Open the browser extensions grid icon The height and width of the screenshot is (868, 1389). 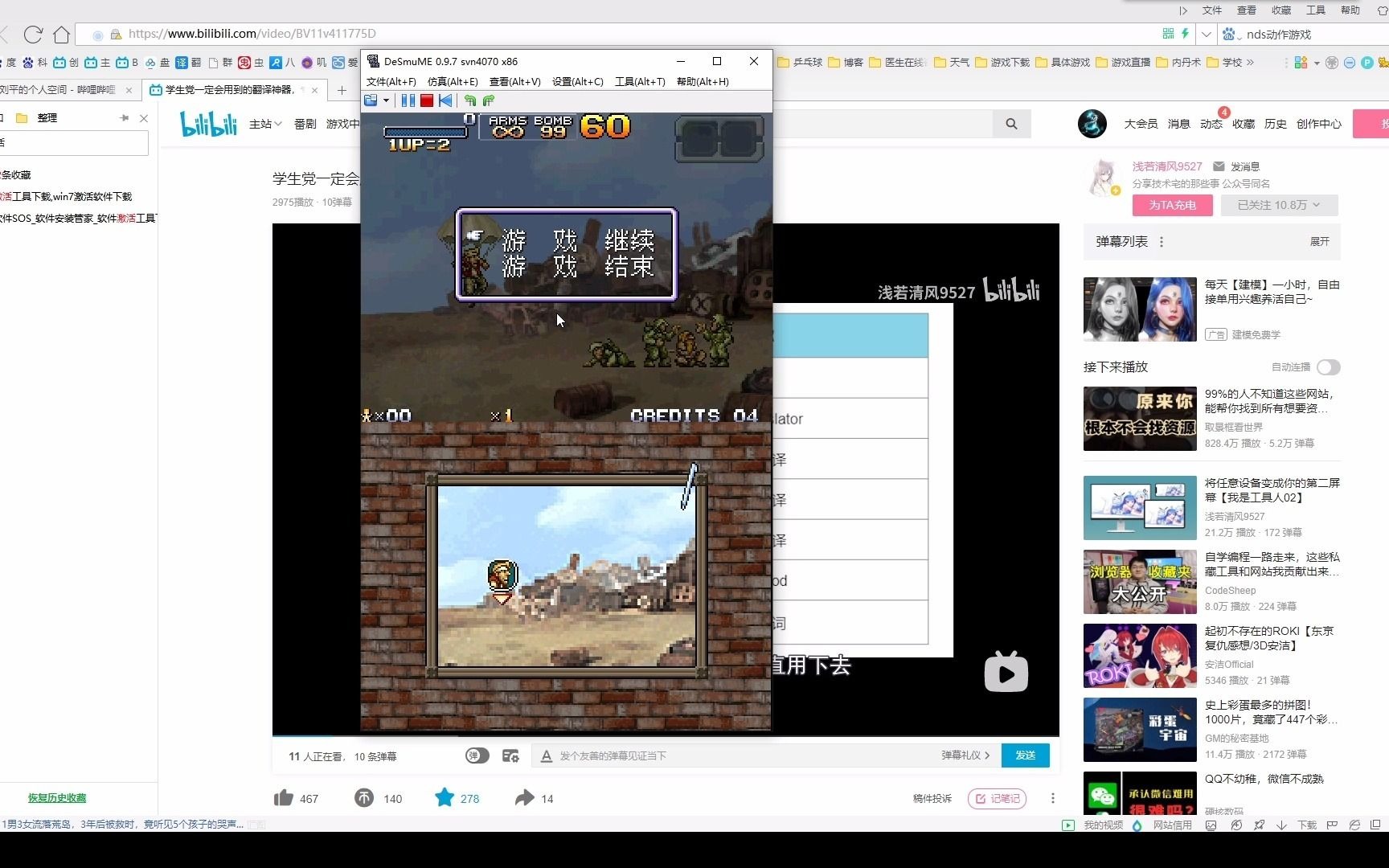tap(1301, 62)
